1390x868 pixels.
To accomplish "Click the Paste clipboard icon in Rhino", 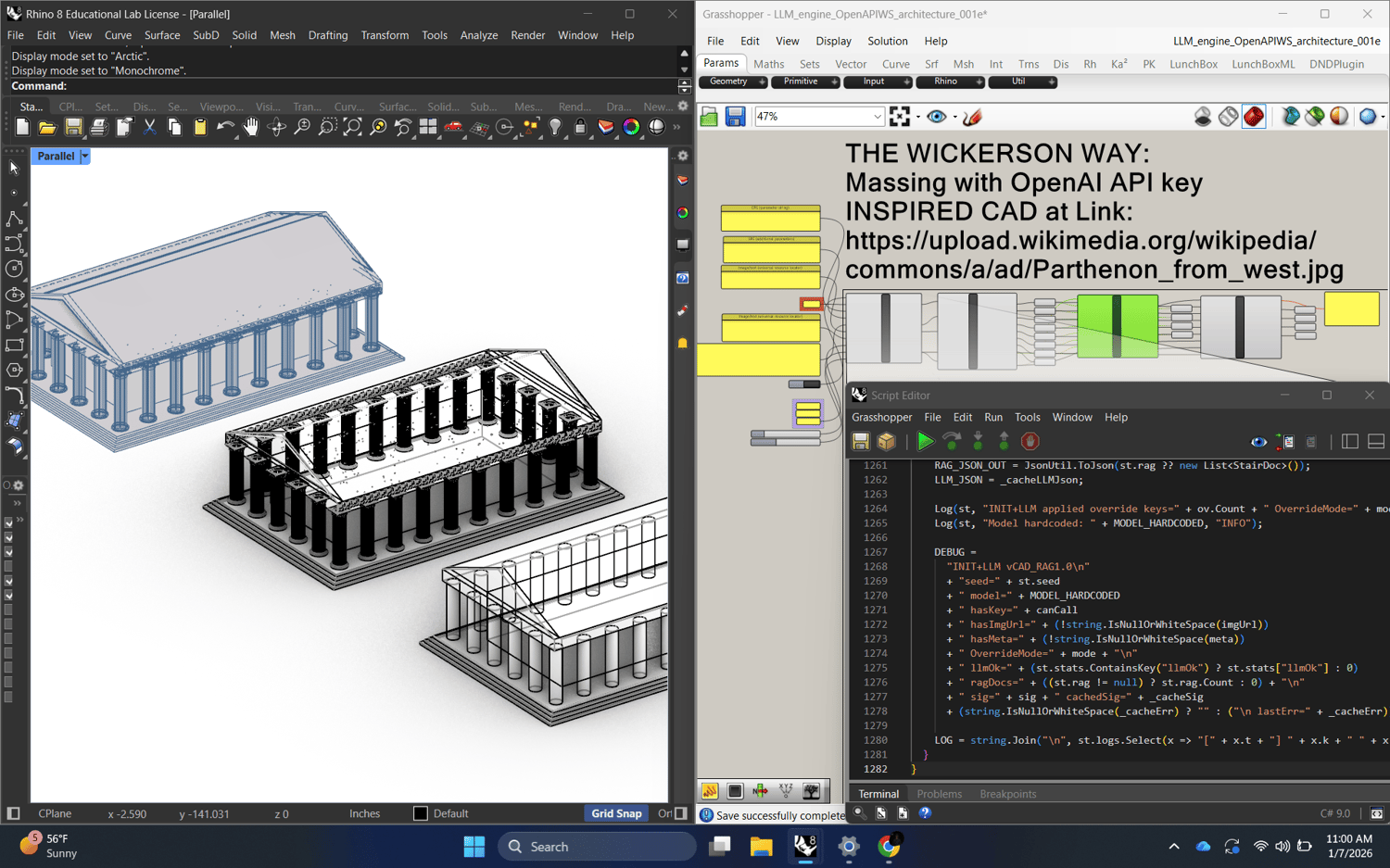I will pos(200,128).
